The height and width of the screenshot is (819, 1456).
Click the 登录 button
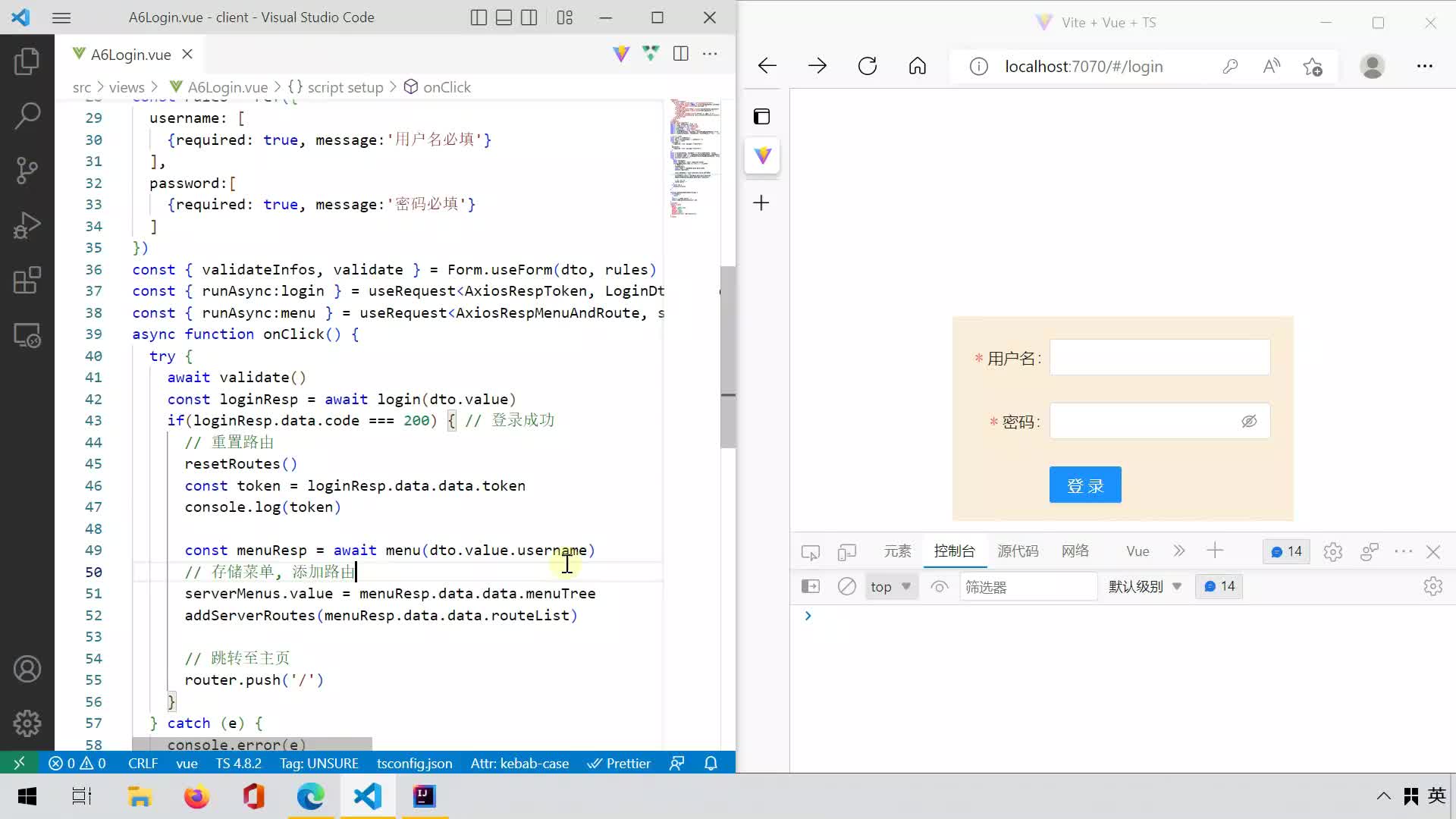click(x=1085, y=485)
